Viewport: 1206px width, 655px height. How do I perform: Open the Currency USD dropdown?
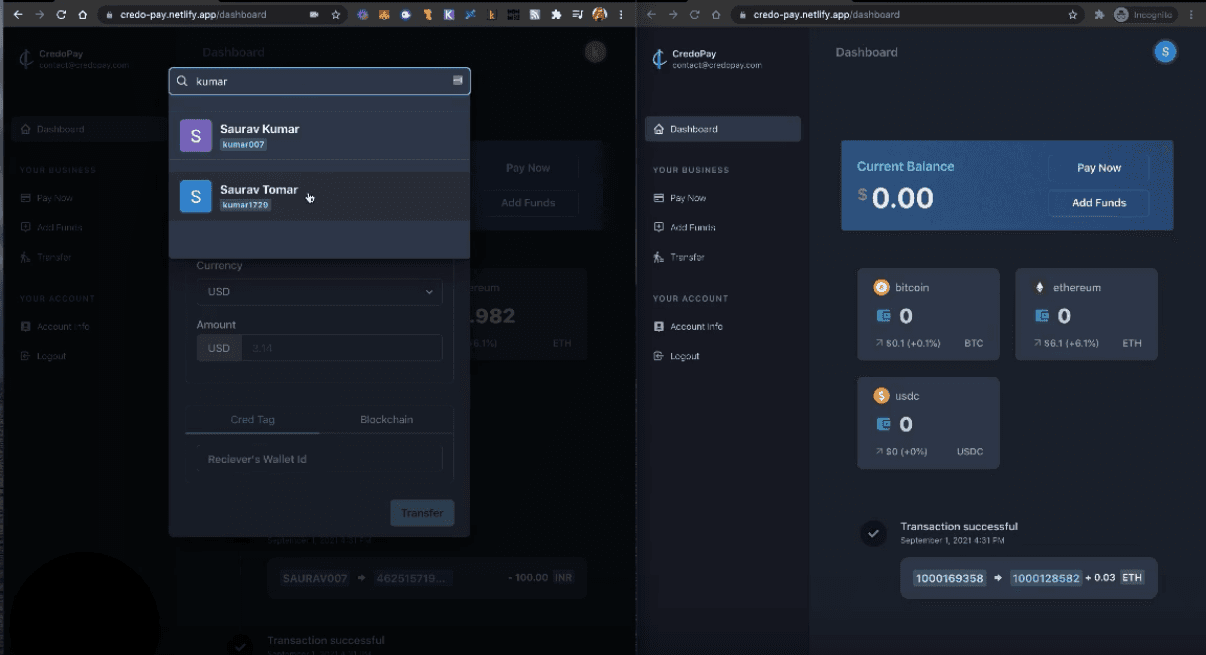[320, 292]
